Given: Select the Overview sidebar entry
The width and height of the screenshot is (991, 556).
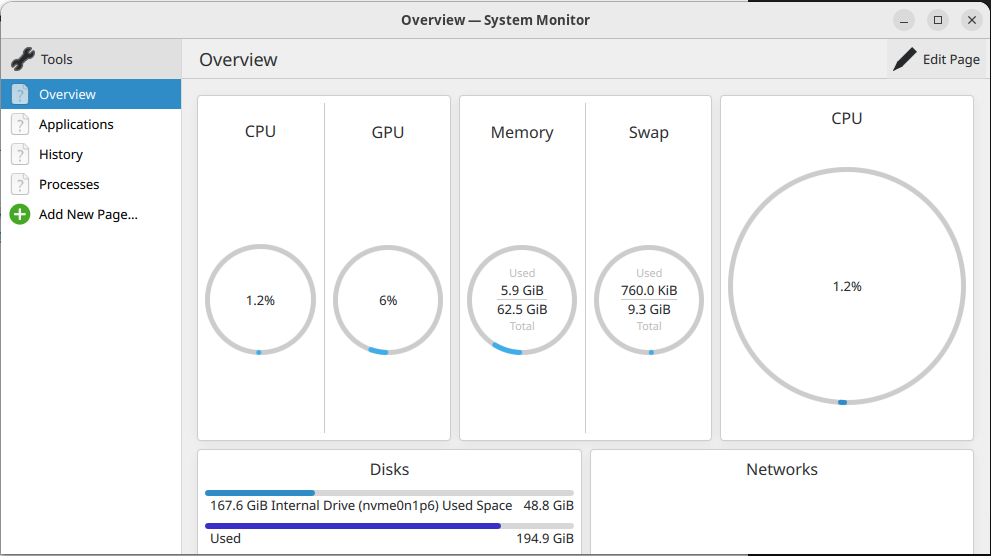Looking at the screenshot, I should coord(67,94).
